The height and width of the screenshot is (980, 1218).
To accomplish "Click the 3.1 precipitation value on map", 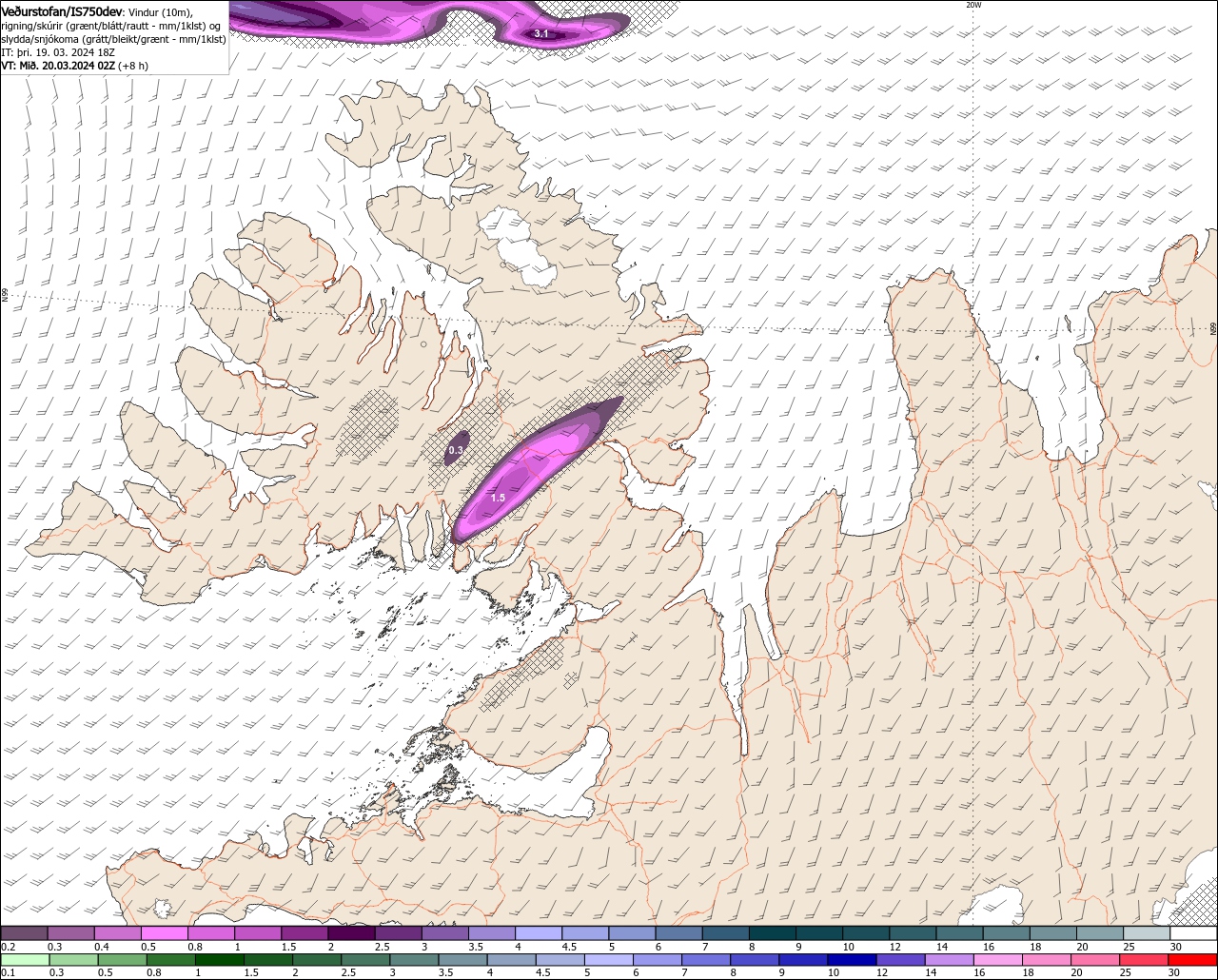I will [540, 33].
